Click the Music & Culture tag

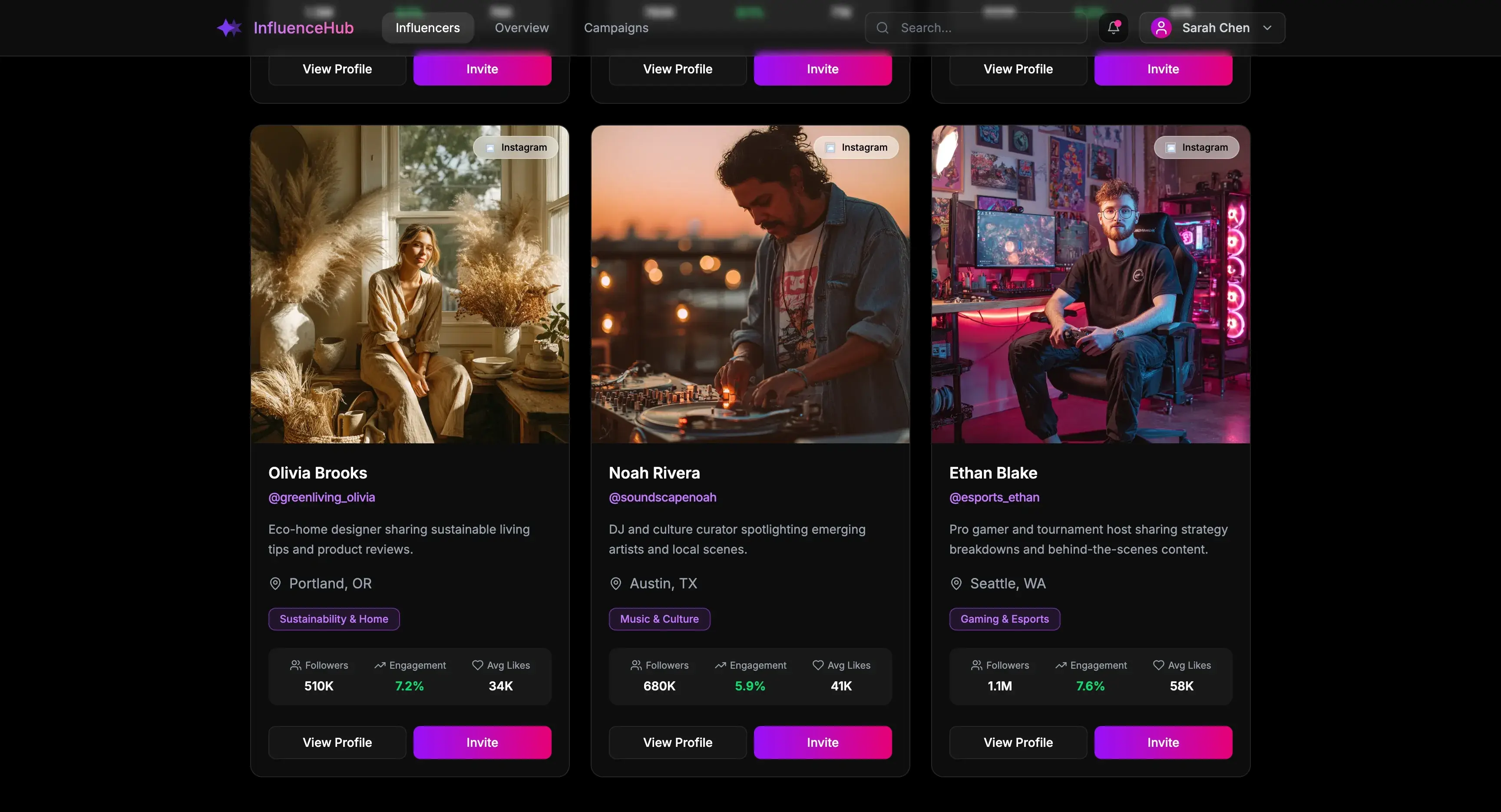pyautogui.click(x=659, y=619)
